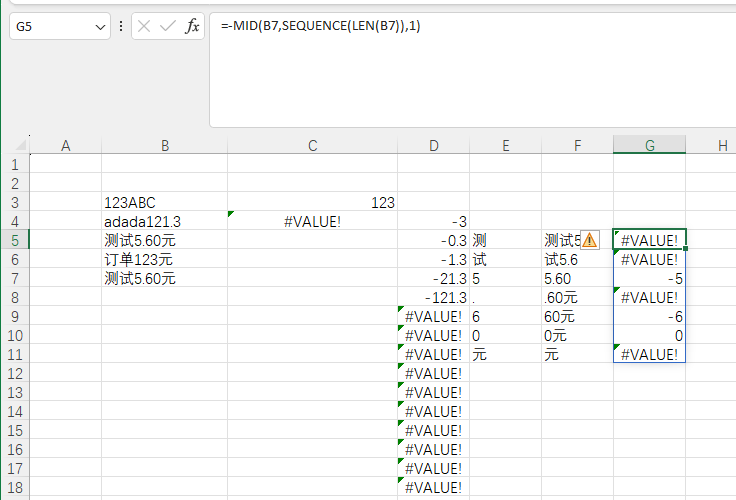Select cell F10 containing 0元
The image size is (736, 500).
(x=577, y=336)
